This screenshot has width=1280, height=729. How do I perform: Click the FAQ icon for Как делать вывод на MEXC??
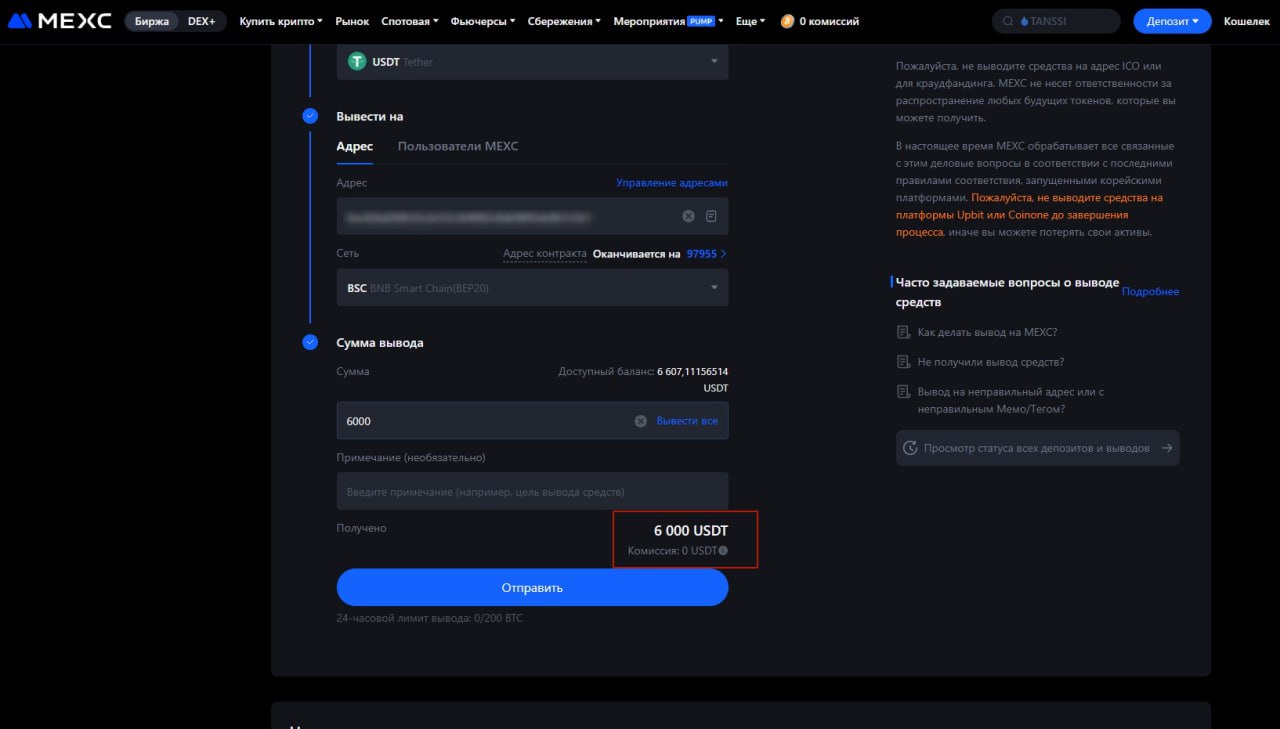click(903, 332)
